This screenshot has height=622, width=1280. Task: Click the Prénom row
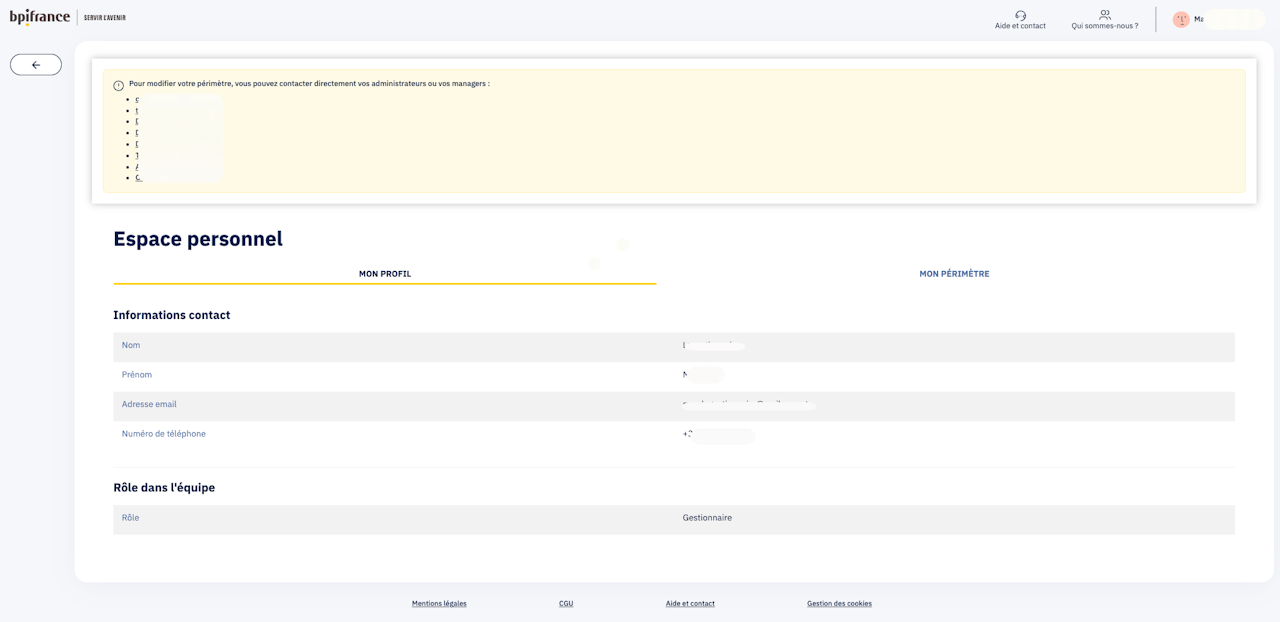tap(674, 375)
